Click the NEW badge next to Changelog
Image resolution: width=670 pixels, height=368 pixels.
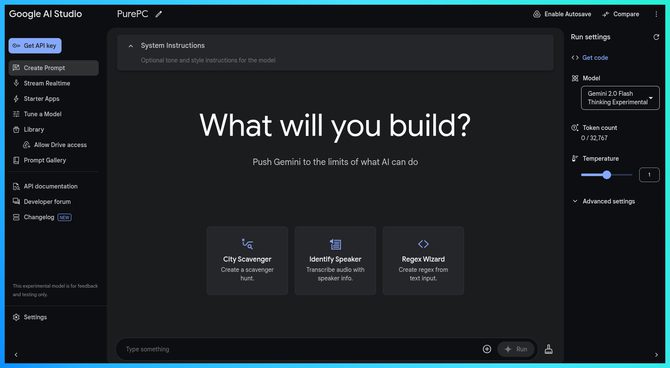[x=65, y=218]
